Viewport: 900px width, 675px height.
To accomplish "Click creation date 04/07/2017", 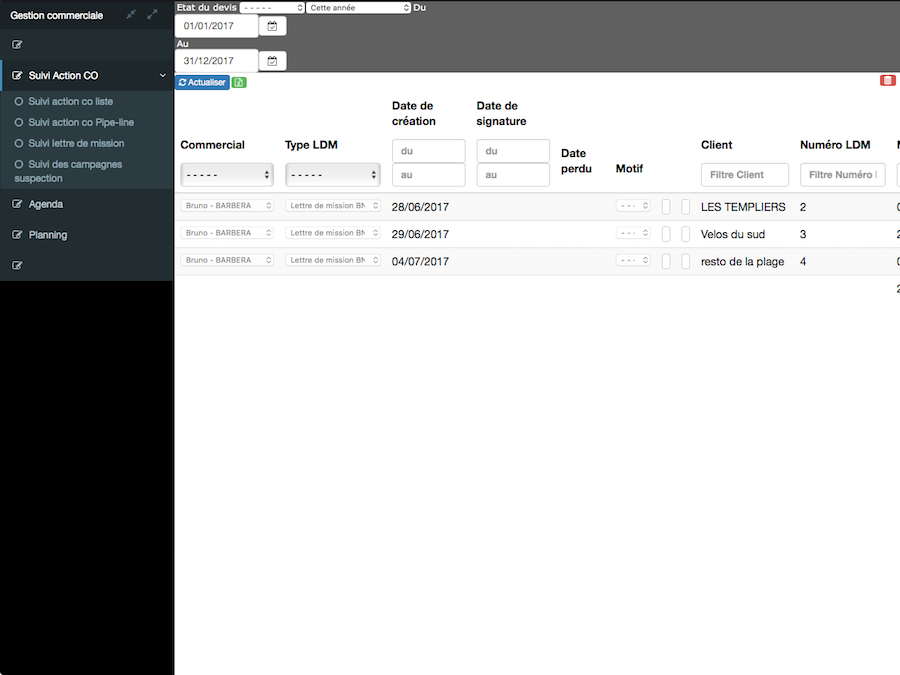I will pos(420,262).
